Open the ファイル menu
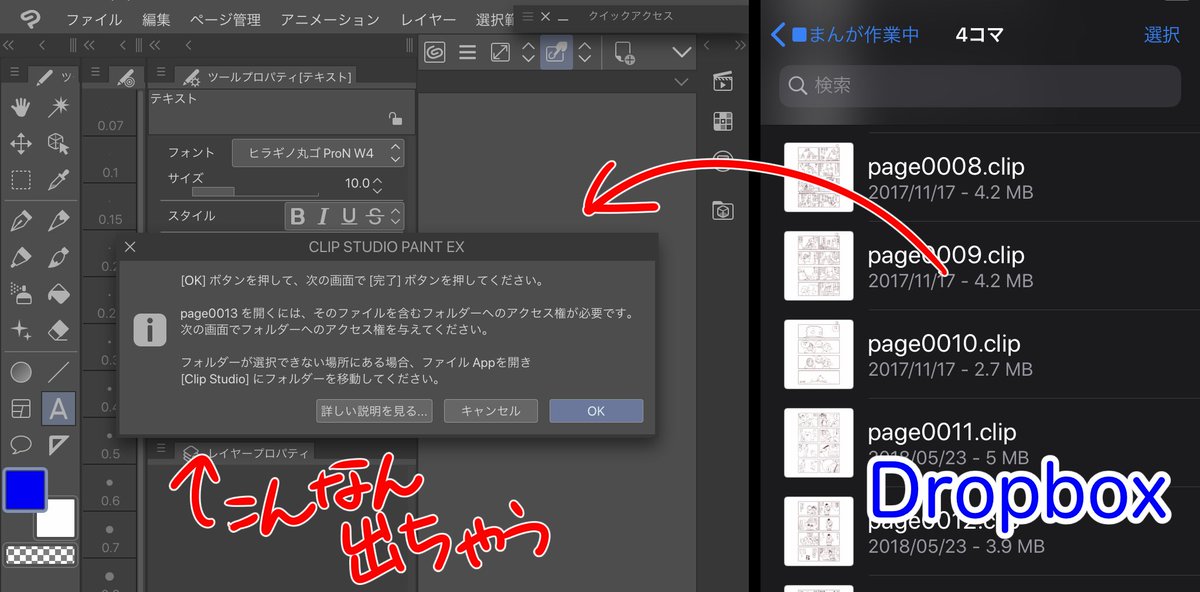Viewport: 1200px width, 592px height. (x=94, y=19)
